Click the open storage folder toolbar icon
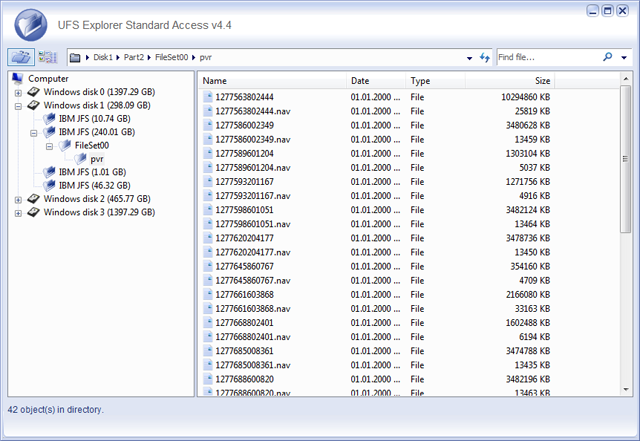This screenshot has height=441, width=640. pos(21,57)
